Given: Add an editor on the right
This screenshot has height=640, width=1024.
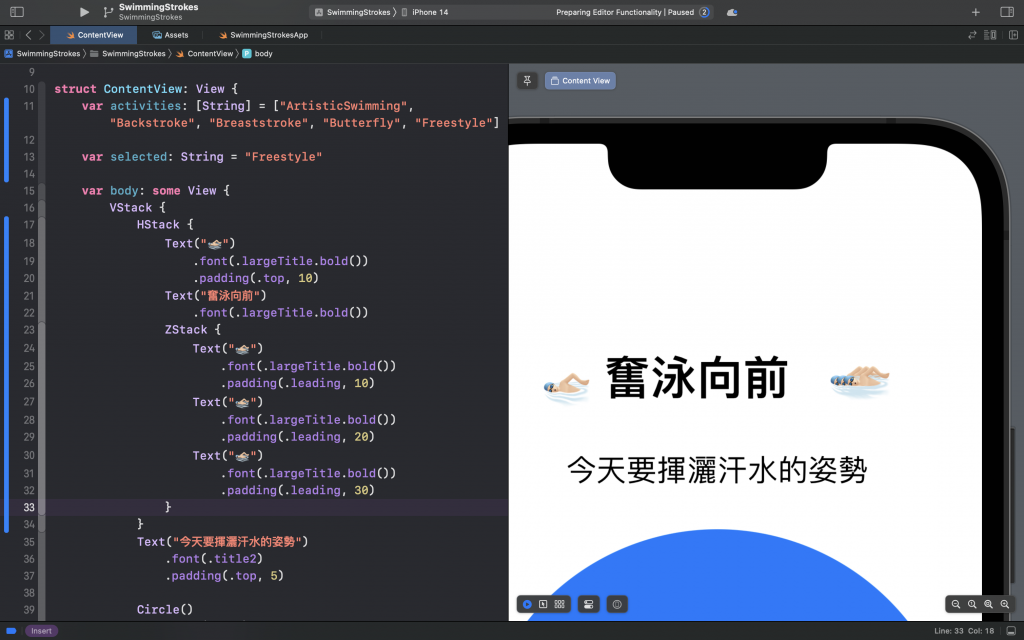Looking at the screenshot, I should (x=1013, y=35).
